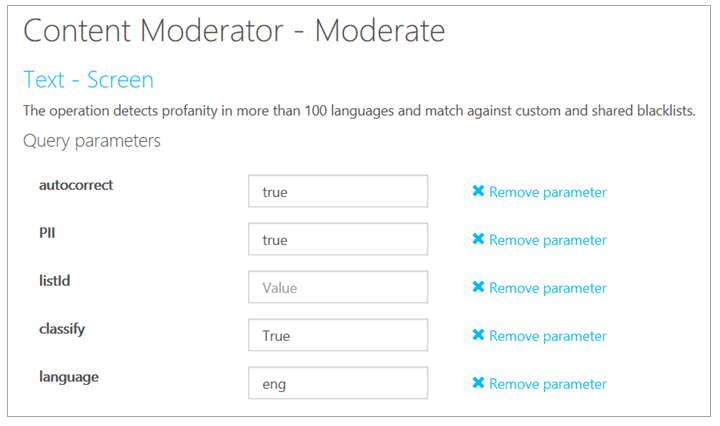720x426 pixels.
Task: Click Remove parameter link for language
Action: pos(547,384)
